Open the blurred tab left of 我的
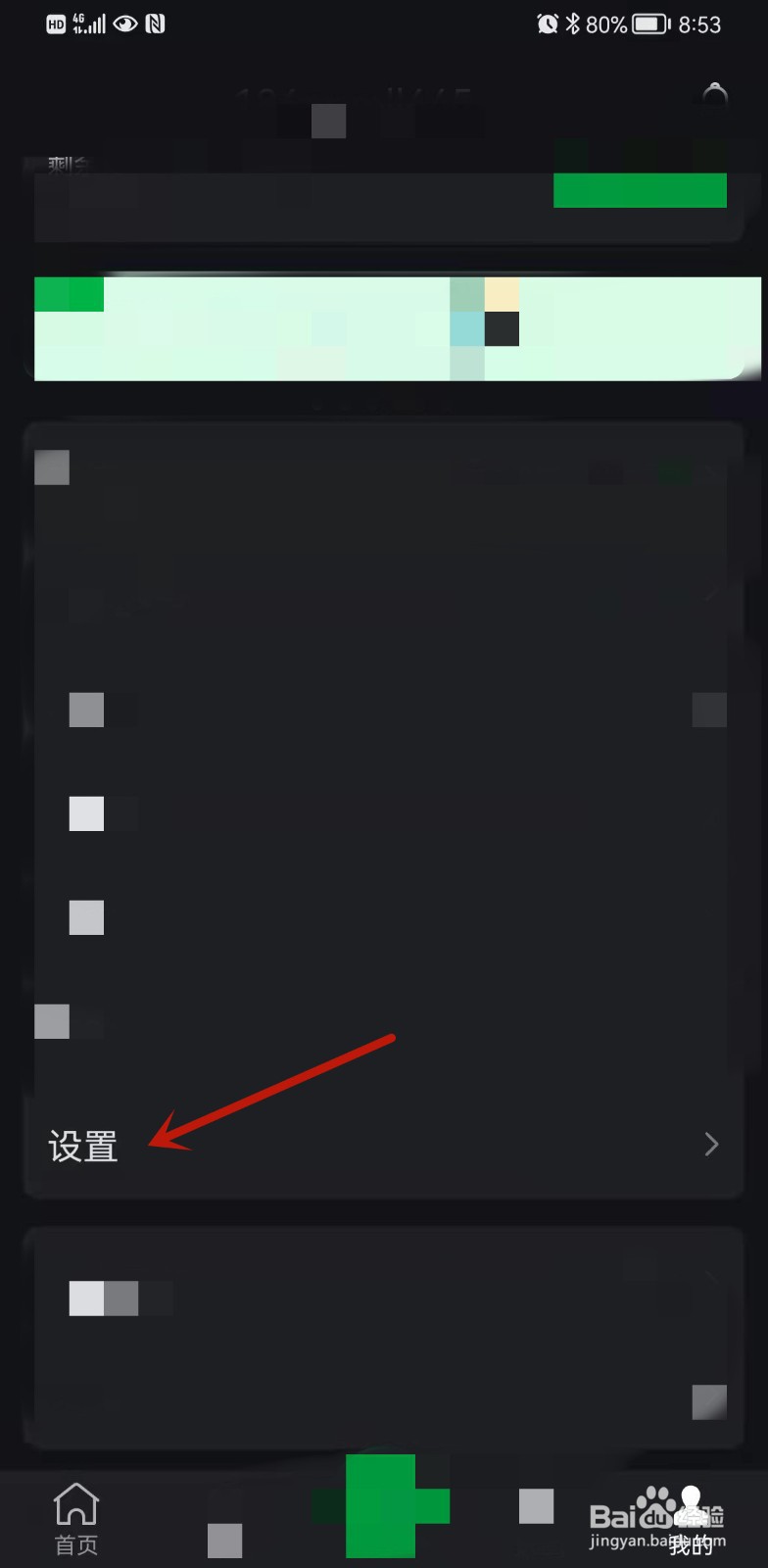This screenshot has height=1568, width=768. 537,1518
